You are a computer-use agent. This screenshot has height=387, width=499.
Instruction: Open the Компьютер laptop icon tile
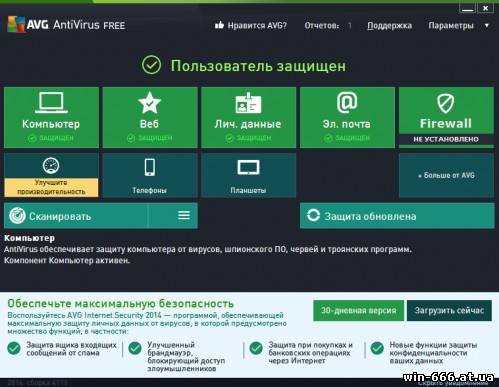click(x=51, y=102)
